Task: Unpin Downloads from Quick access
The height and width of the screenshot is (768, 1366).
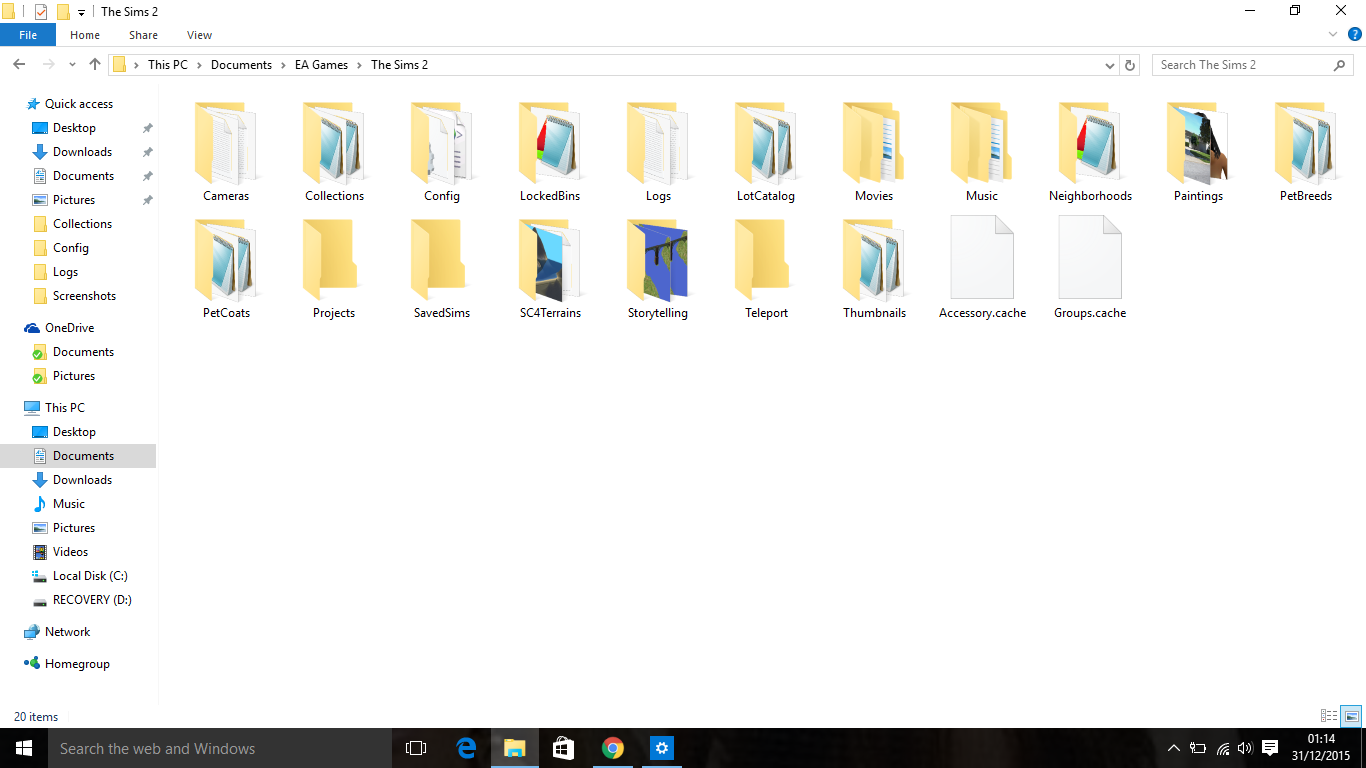Action: 147,152
